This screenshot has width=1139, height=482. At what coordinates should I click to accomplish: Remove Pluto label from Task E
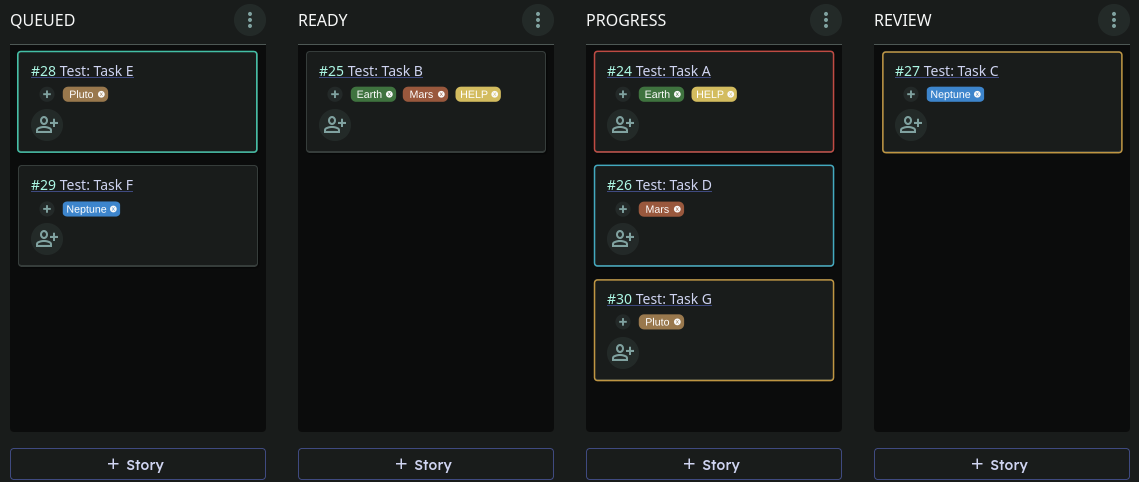click(101, 95)
